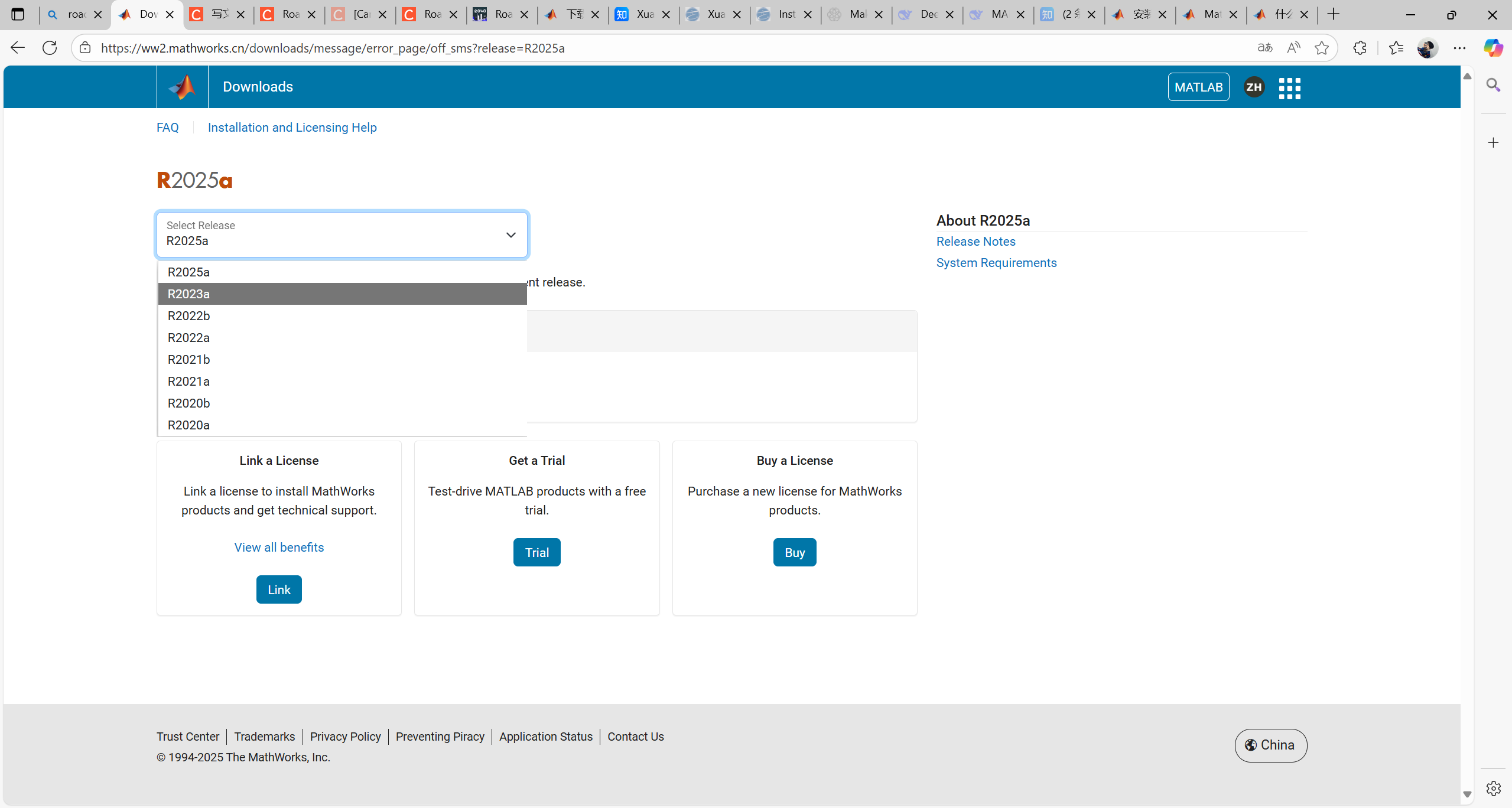The height and width of the screenshot is (808, 1512).
Task: Open the FAQ menu link
Action: [x=167, y=128]
